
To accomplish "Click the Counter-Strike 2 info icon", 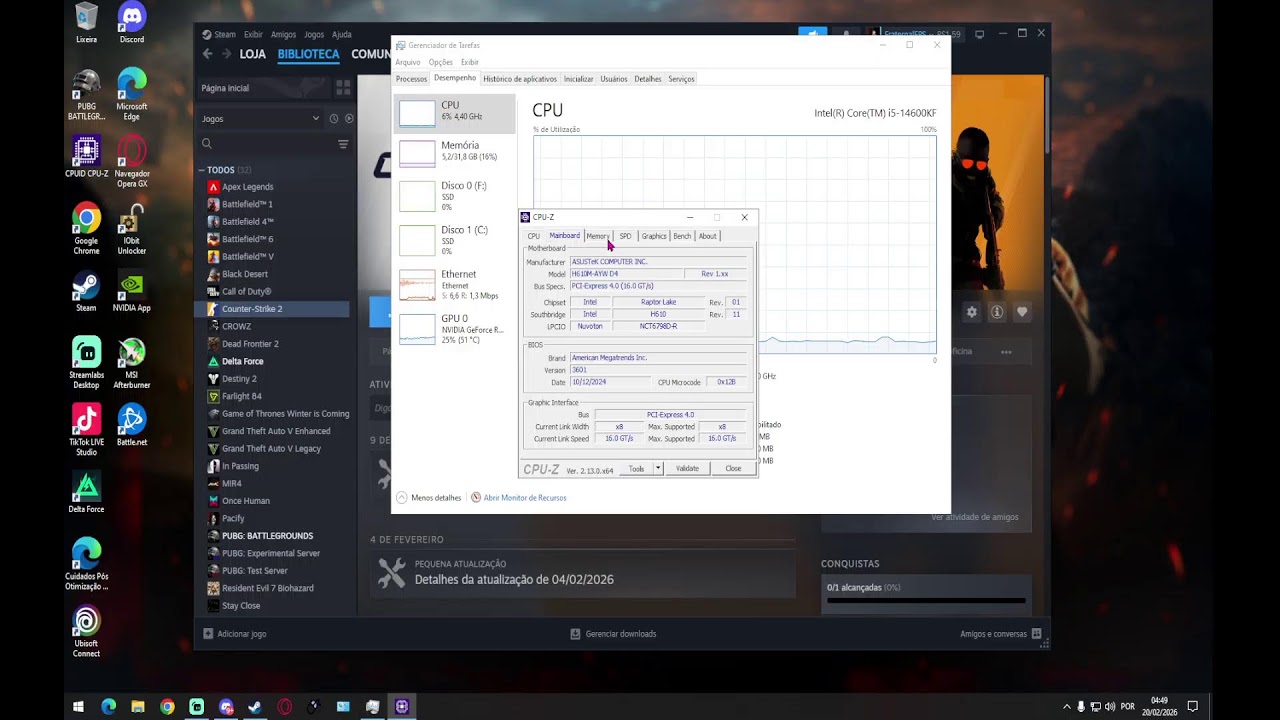I will 997,312.
